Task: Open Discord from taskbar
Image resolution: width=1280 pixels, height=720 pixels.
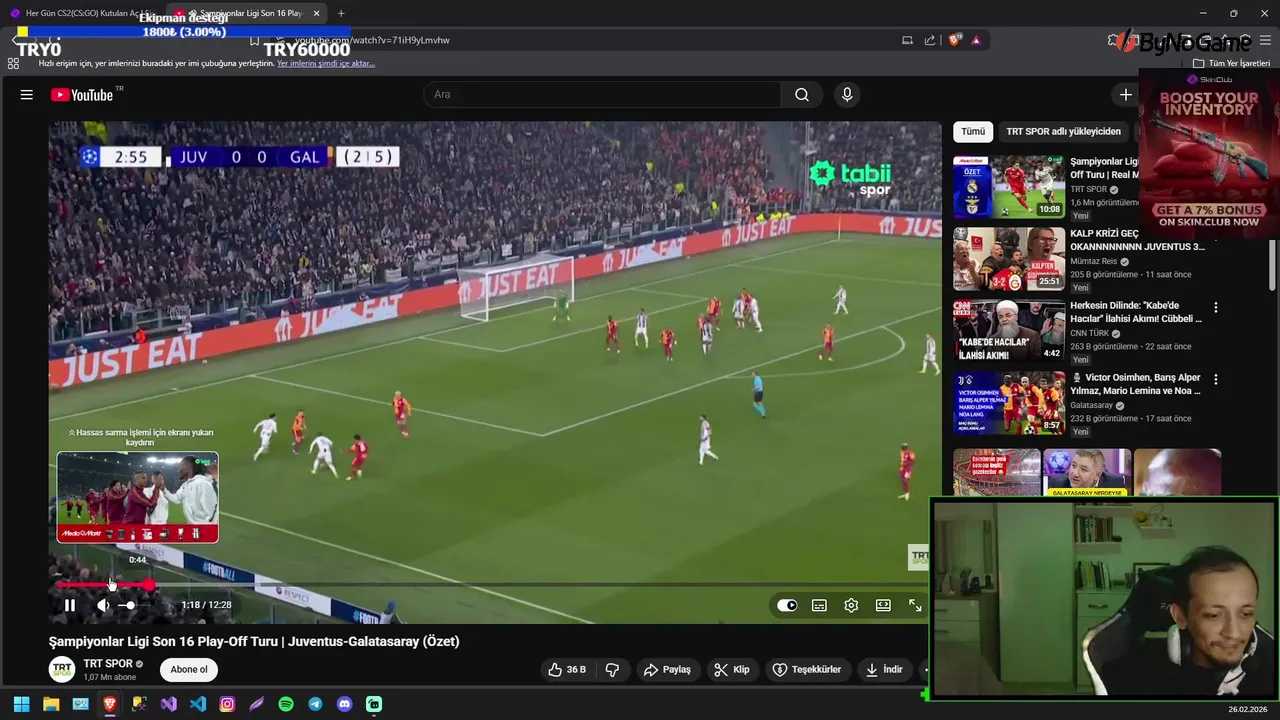Action: [x=345, y=704]
